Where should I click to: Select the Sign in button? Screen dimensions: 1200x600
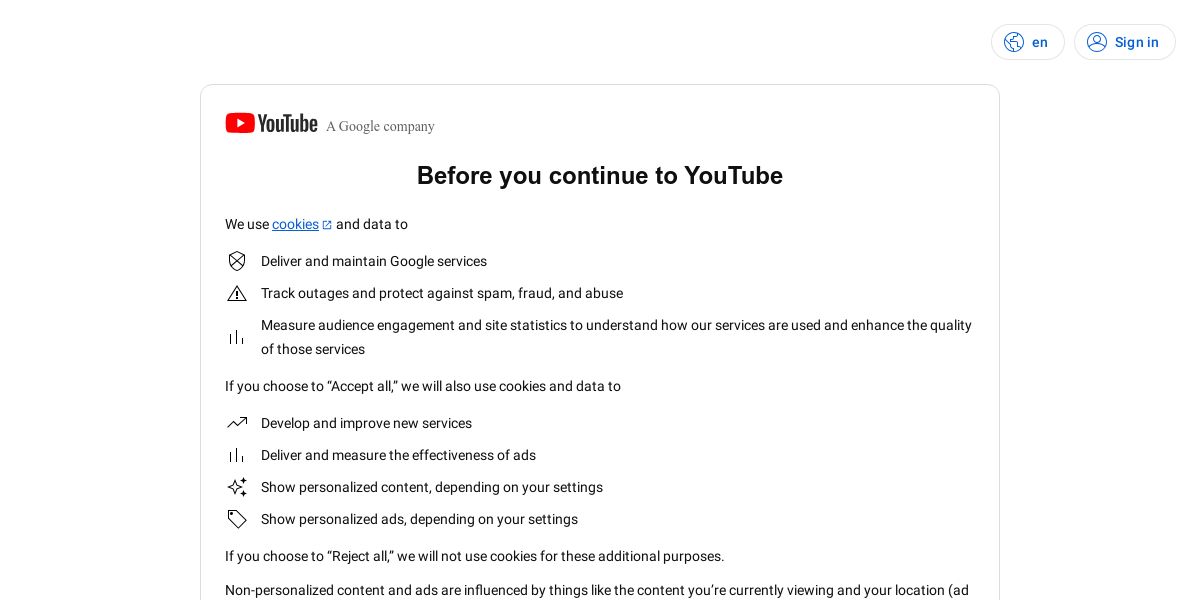click(1125, 42)
